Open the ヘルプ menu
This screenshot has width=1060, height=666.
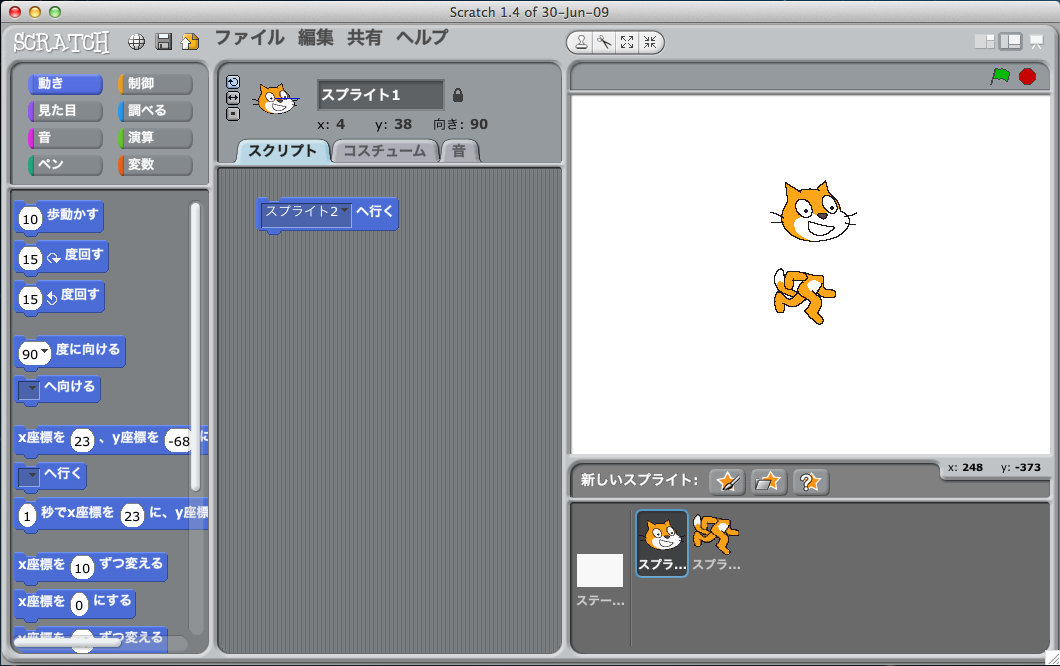point(422,37)
